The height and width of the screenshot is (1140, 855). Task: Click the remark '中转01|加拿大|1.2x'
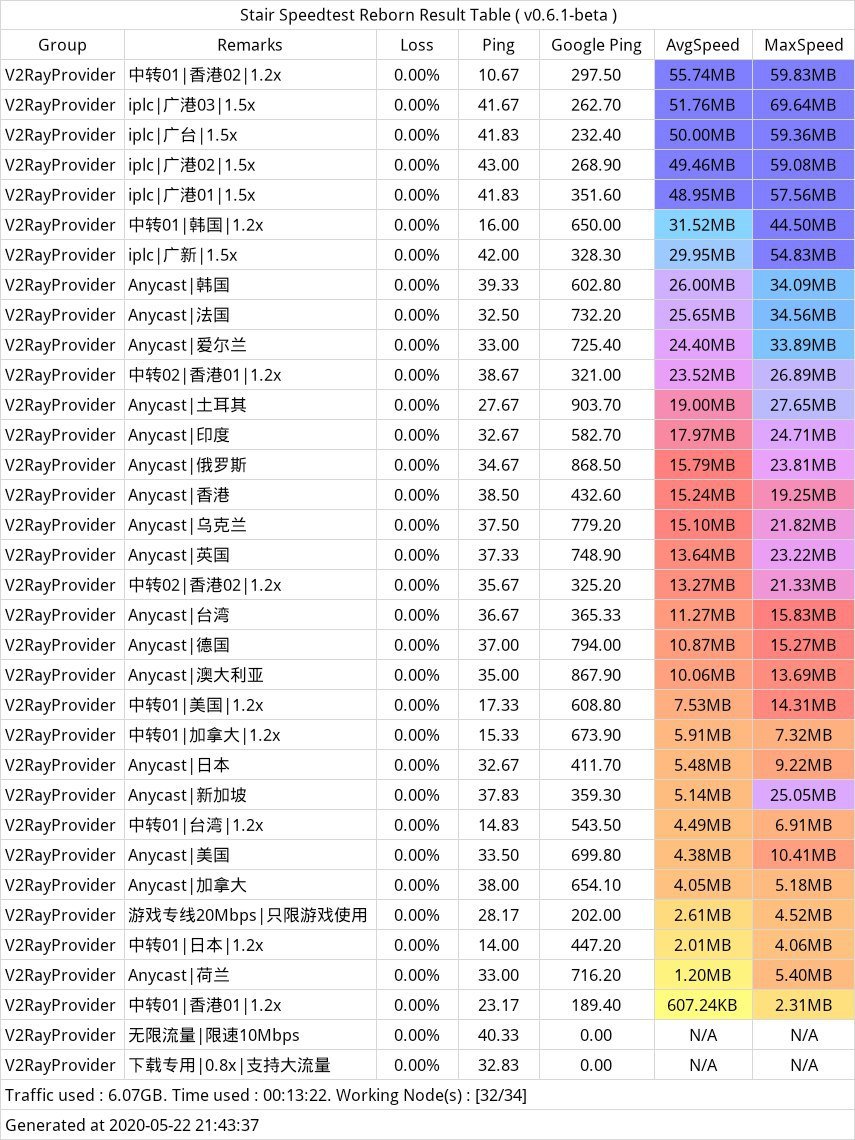click(x=205, y=735)
